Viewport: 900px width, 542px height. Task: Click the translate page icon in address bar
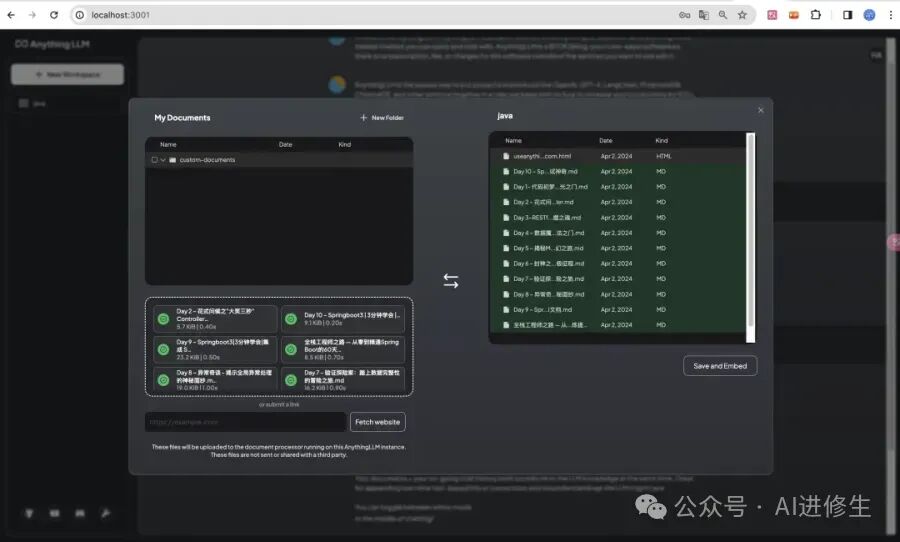[x=704, y=15]
